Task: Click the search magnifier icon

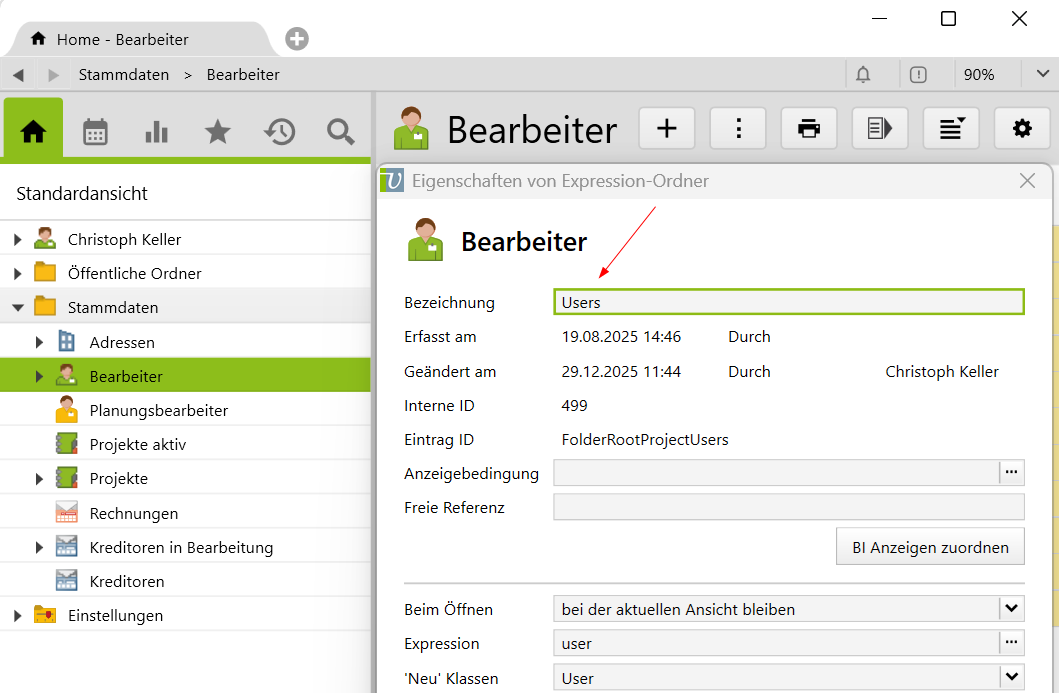Action: click(341, 131)
